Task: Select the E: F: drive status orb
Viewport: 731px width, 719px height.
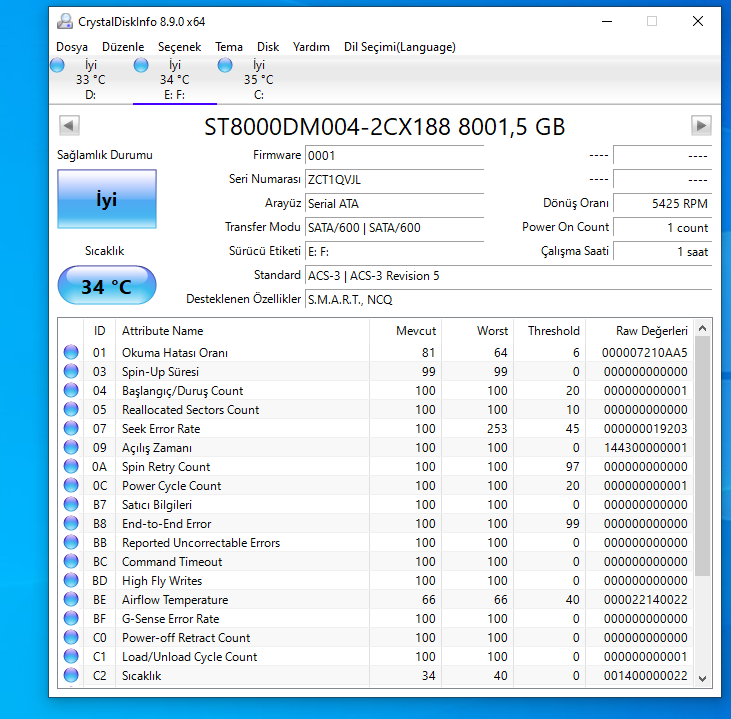Action: click(141, 65)
